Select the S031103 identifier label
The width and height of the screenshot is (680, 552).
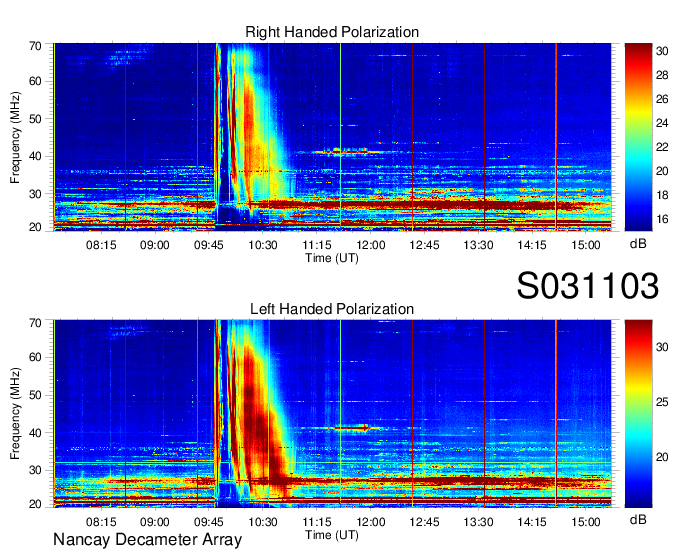point(588,285)
